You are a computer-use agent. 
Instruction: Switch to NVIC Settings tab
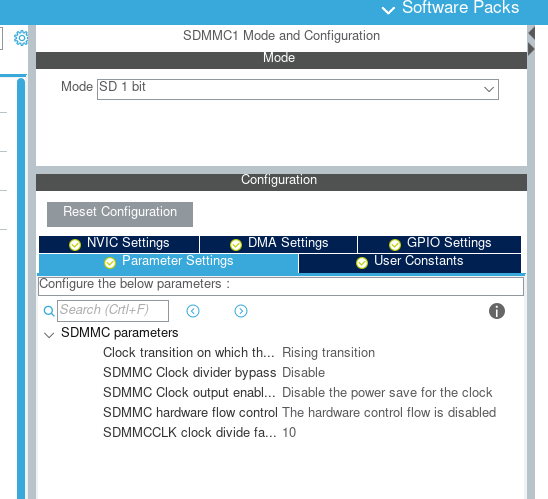click(x=119, y=244)
